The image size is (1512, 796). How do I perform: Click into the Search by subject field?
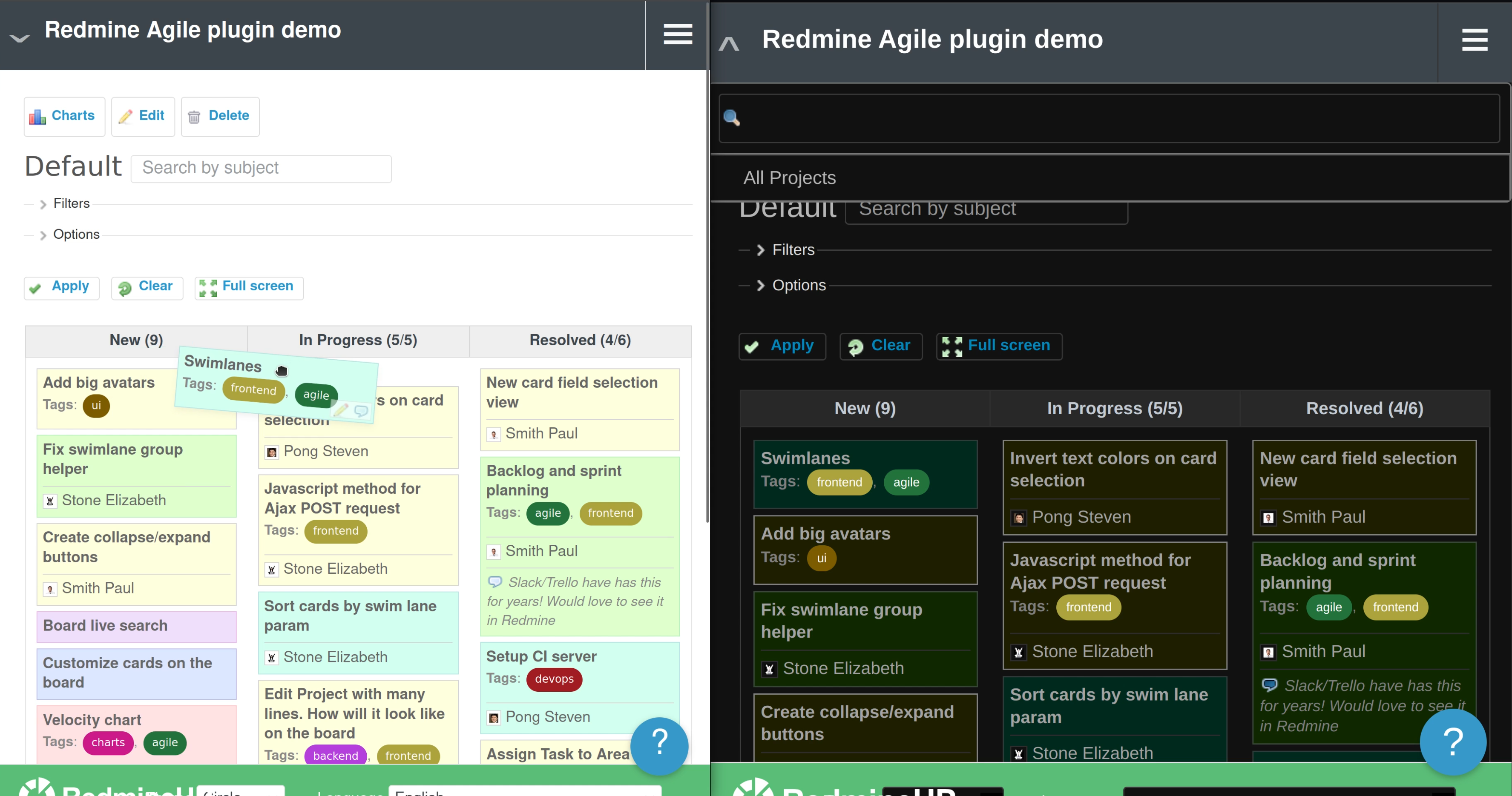point(261,168)
